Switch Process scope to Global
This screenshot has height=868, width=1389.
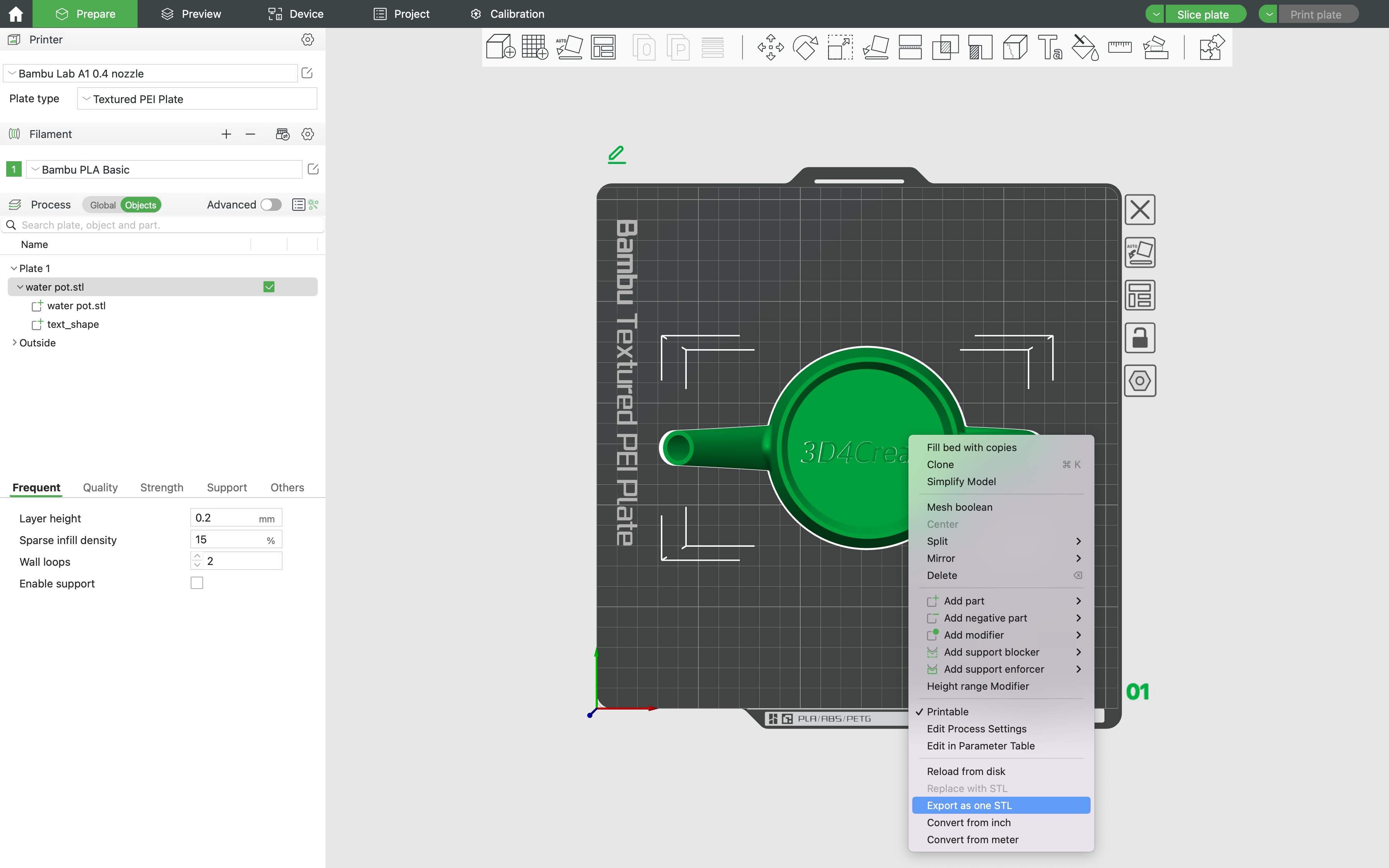coord(103,205)
